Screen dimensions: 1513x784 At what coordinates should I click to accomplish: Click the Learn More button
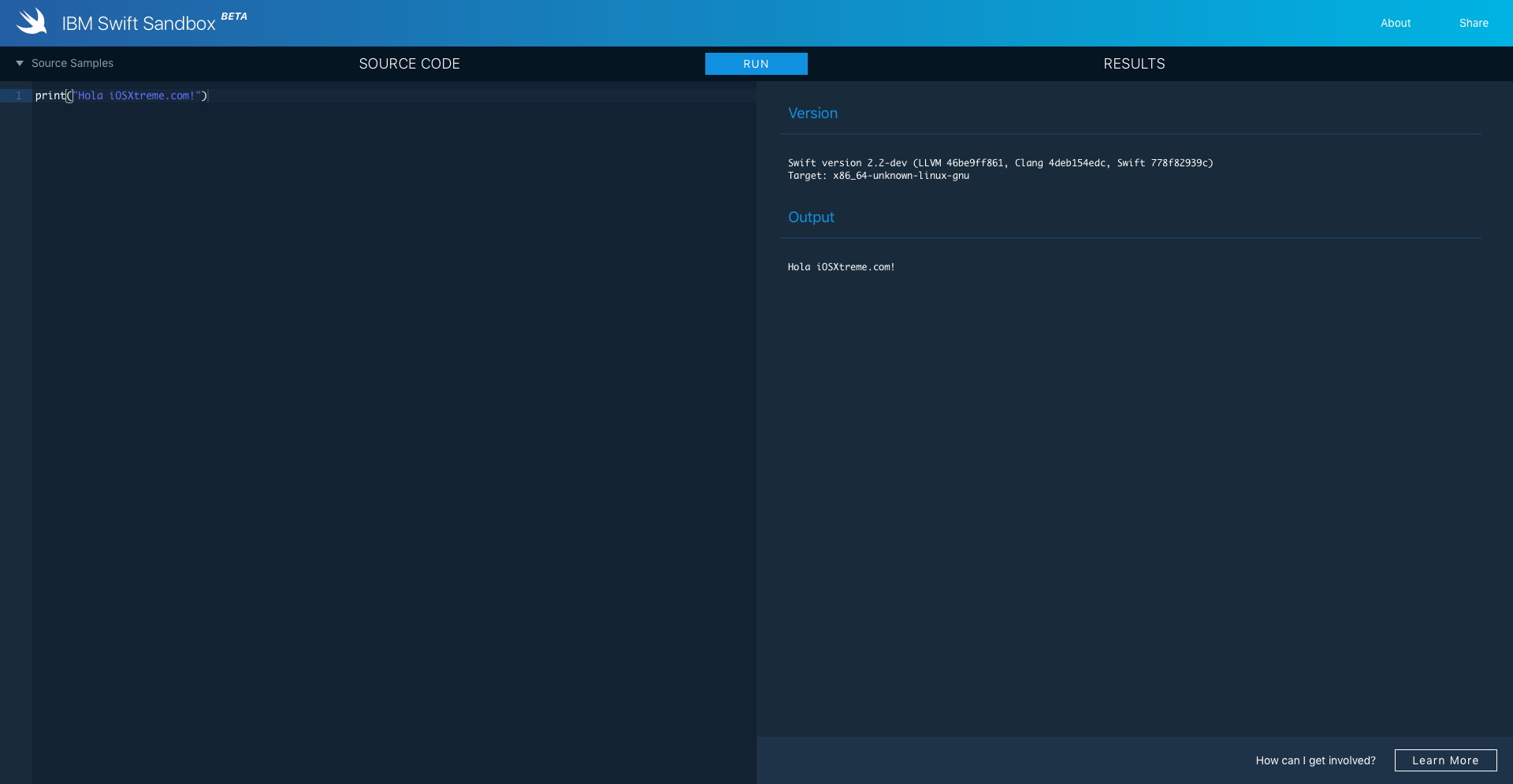(1445, 760)
